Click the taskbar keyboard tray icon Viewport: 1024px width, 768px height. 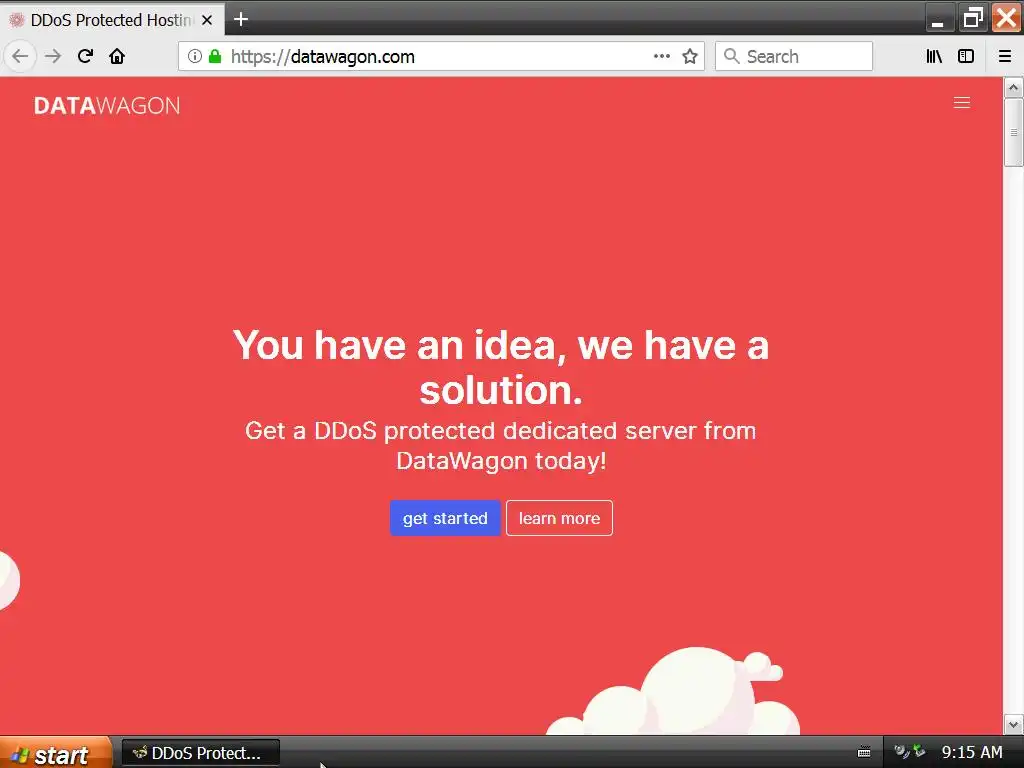coord(863,753)
